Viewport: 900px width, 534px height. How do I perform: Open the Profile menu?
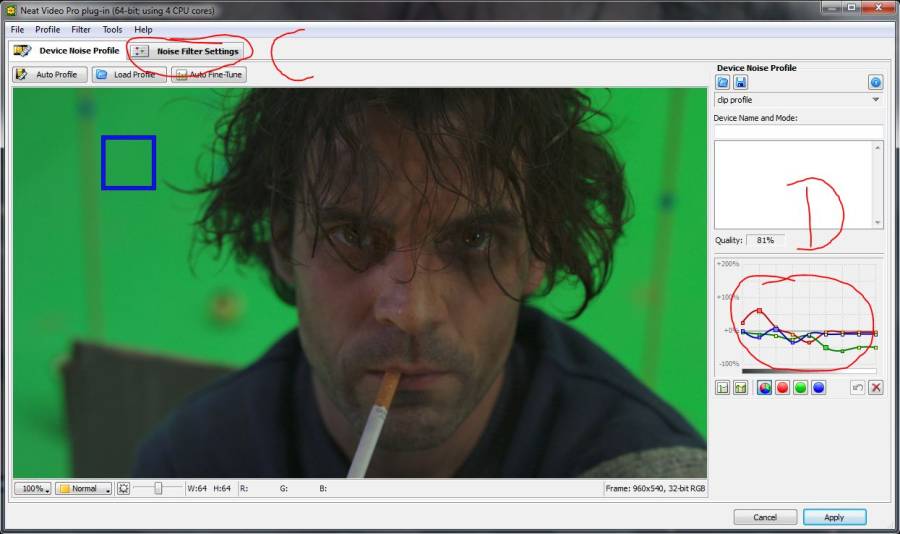[x=48, y=30]
